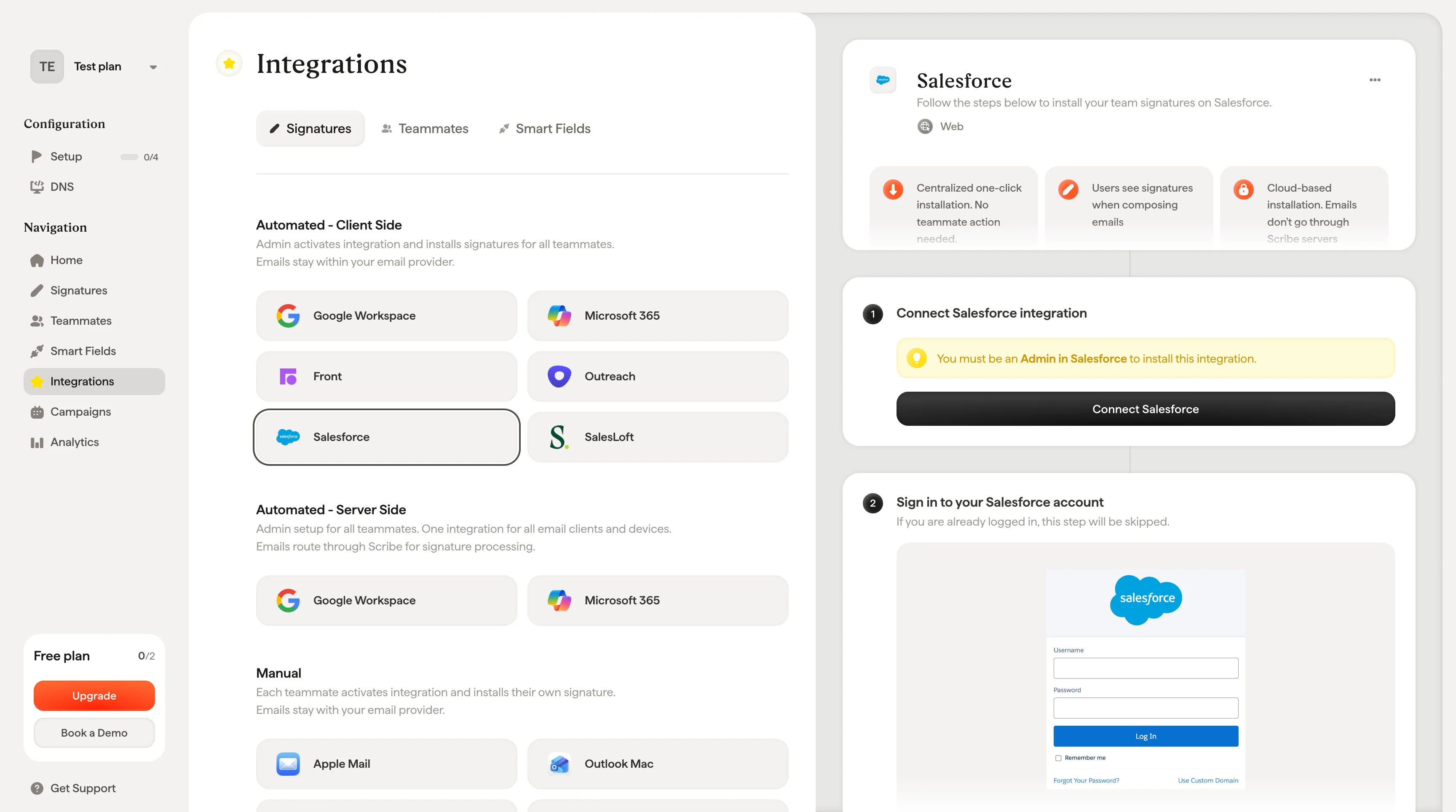
Task: Click server-side Microsoft 365 logo
Action: point(559,601)
